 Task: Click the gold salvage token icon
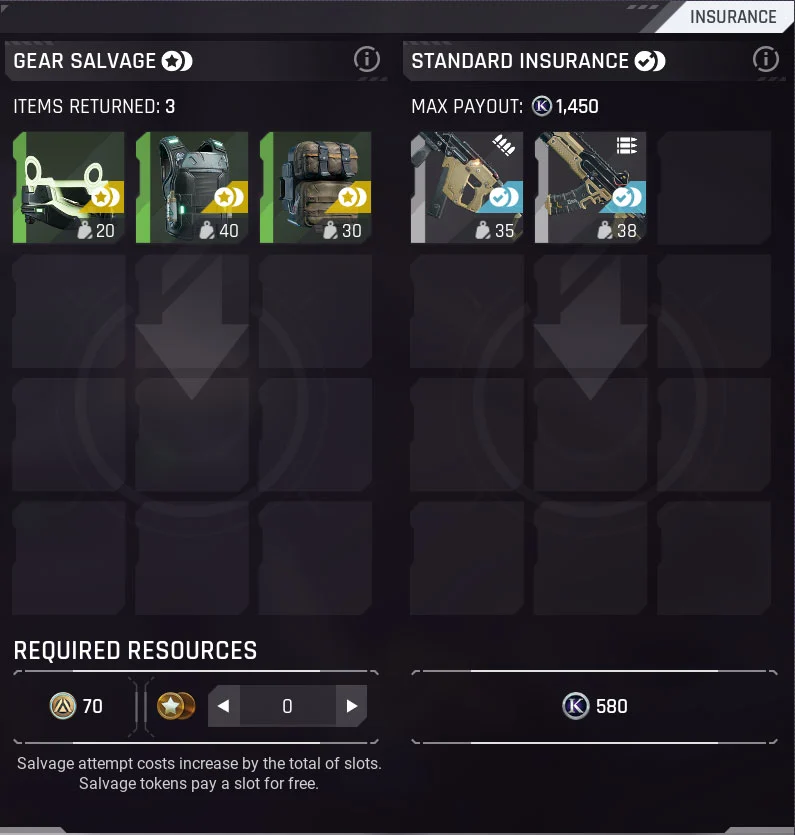(x=176, y=706)
